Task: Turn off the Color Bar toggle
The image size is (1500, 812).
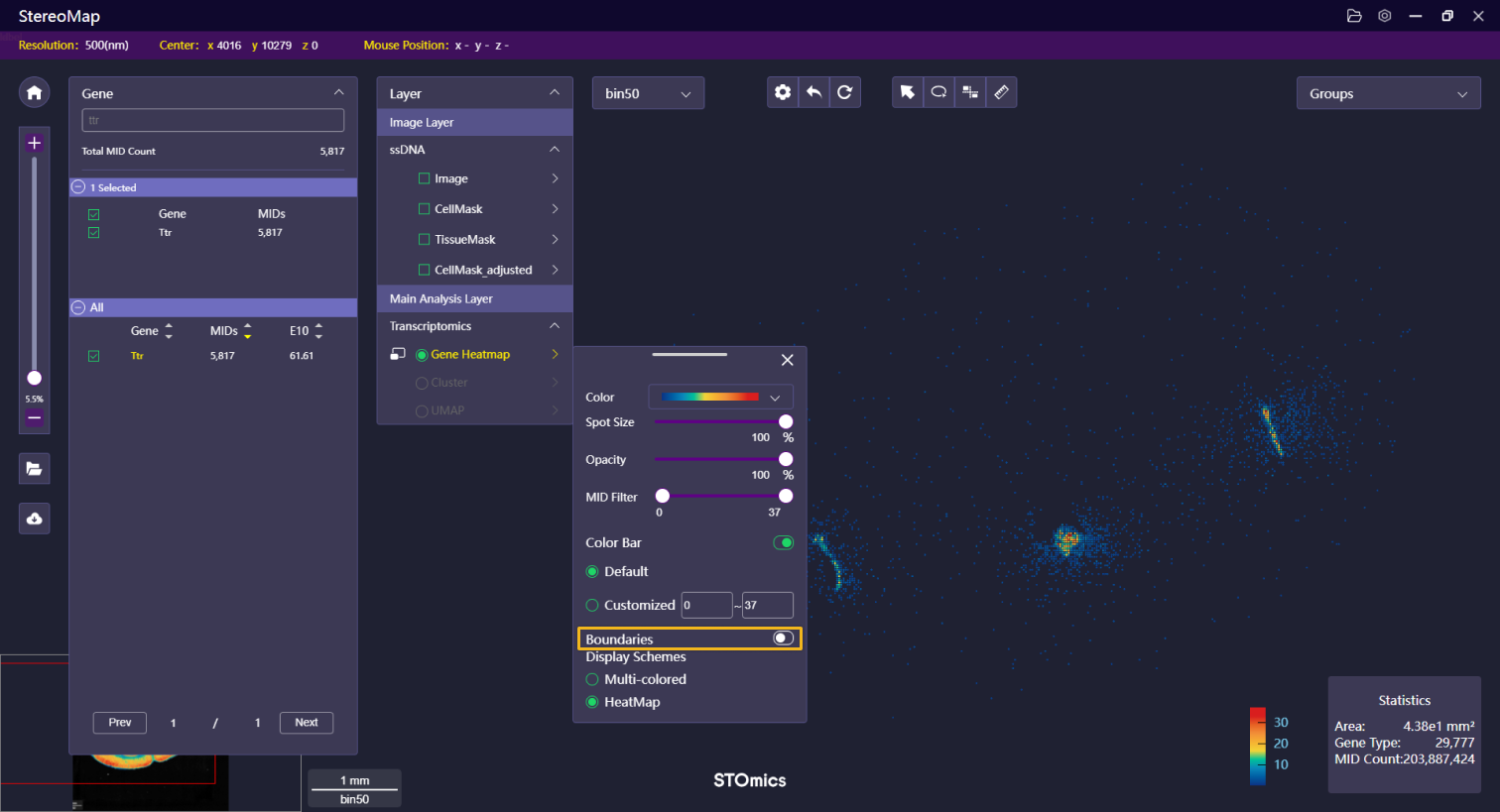Action: 783,542
